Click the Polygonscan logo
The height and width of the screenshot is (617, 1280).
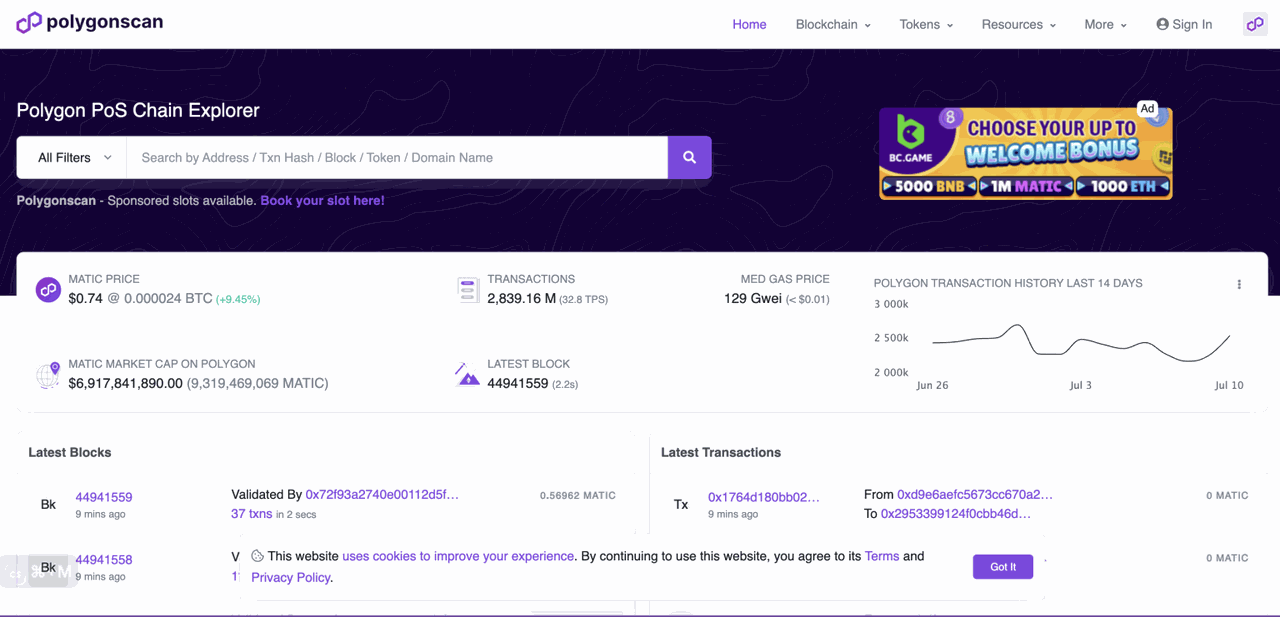pos(89,22)
